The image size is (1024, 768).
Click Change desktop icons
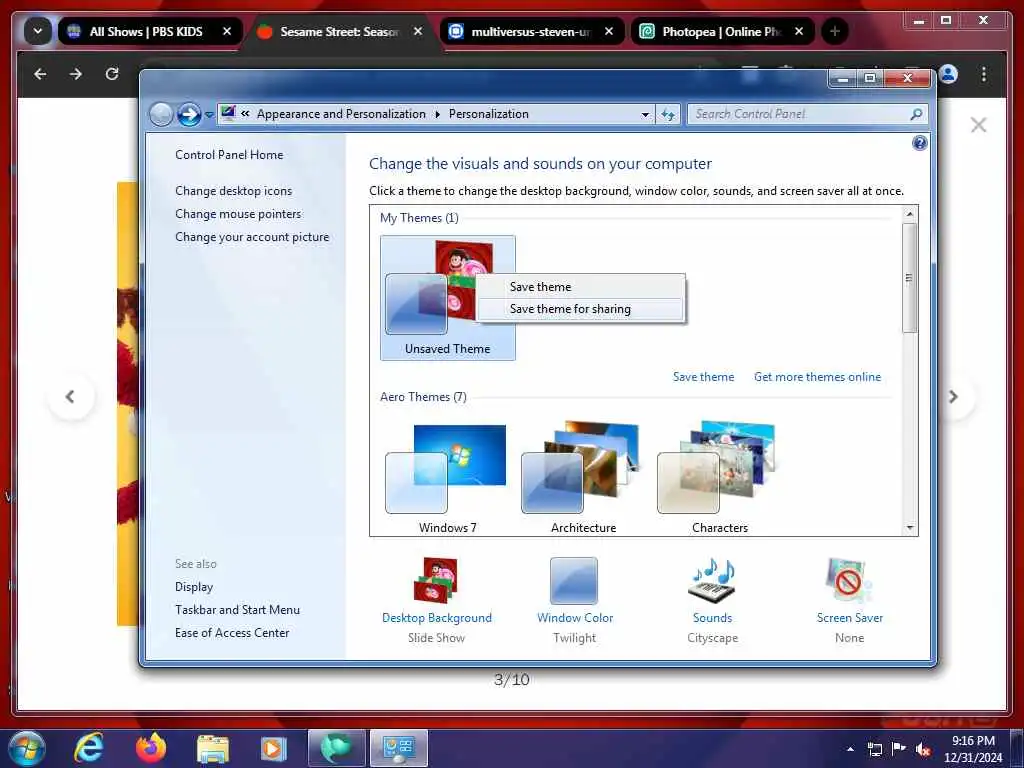233,191
